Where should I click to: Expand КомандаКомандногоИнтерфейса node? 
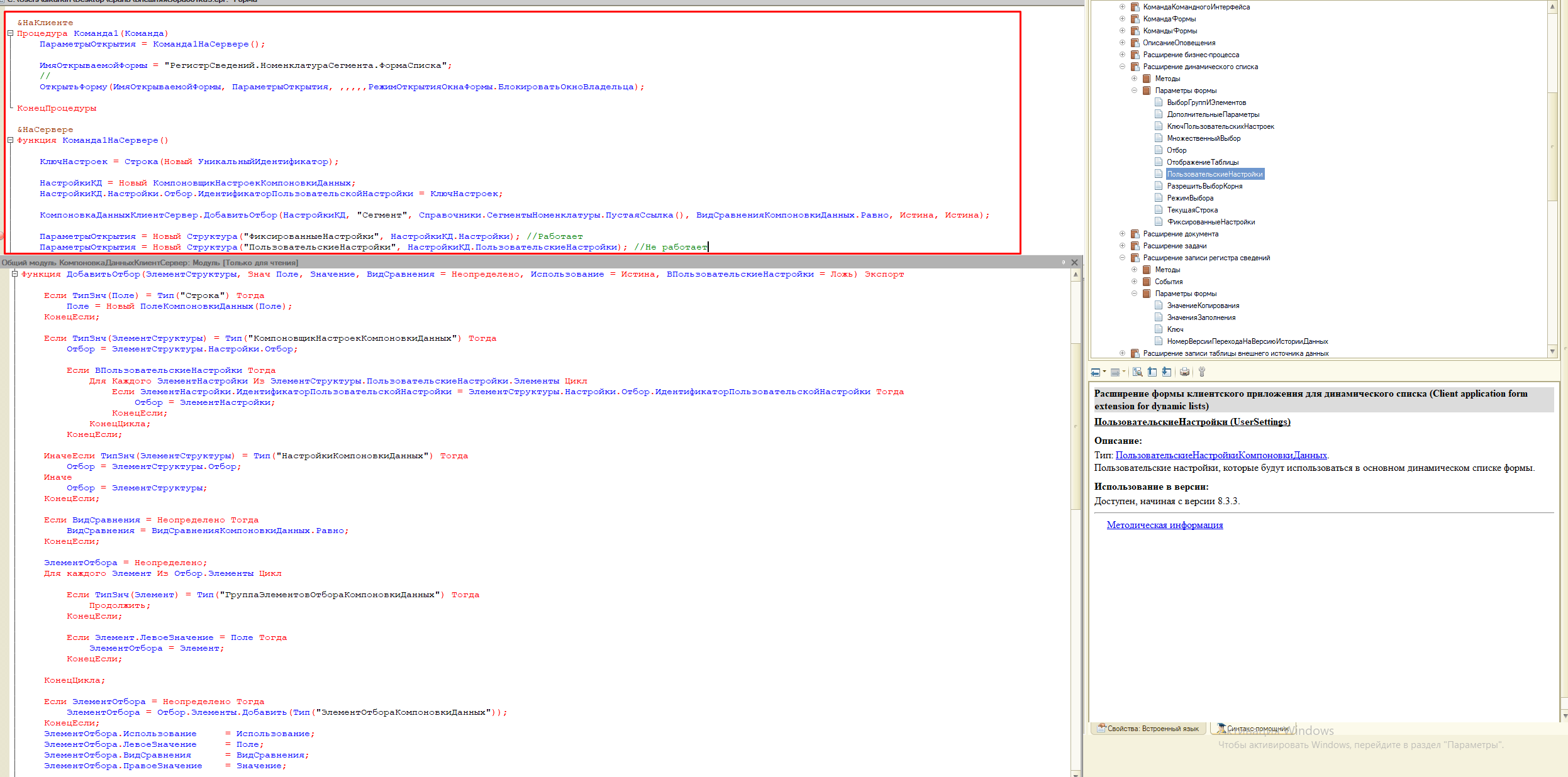pyautogui.click(x=1122, y=7)
